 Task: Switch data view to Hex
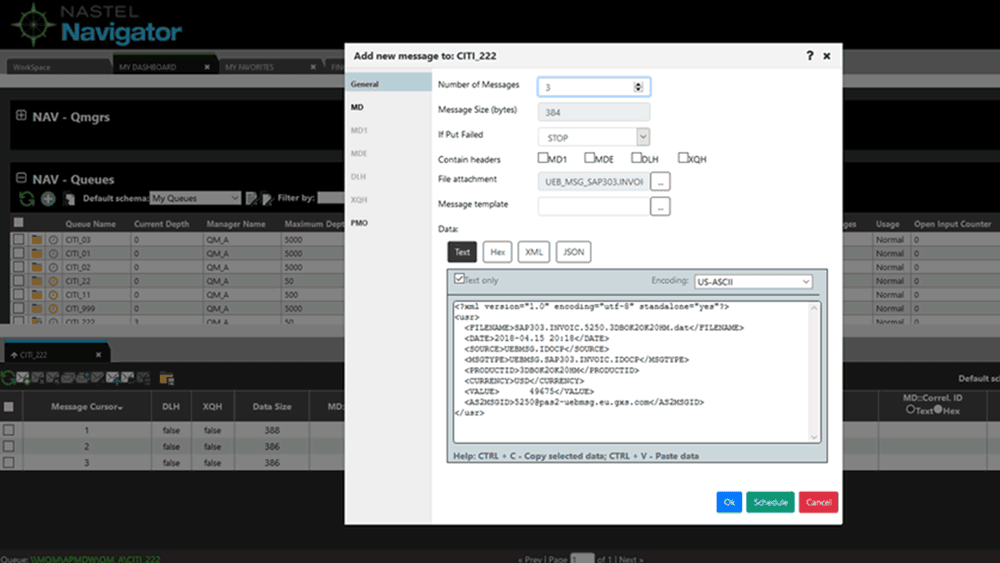497,252
